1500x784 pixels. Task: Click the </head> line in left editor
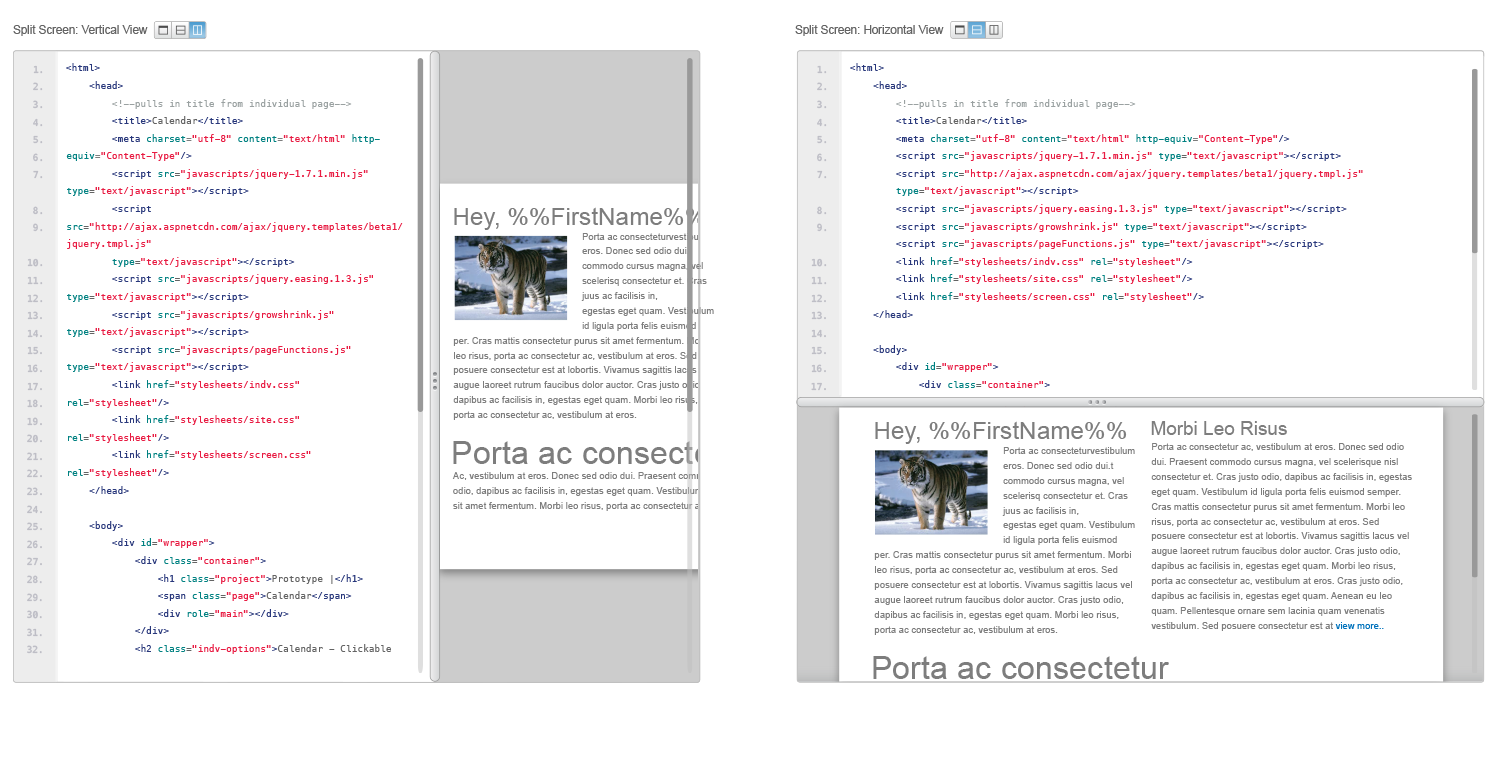click(109, 491)
